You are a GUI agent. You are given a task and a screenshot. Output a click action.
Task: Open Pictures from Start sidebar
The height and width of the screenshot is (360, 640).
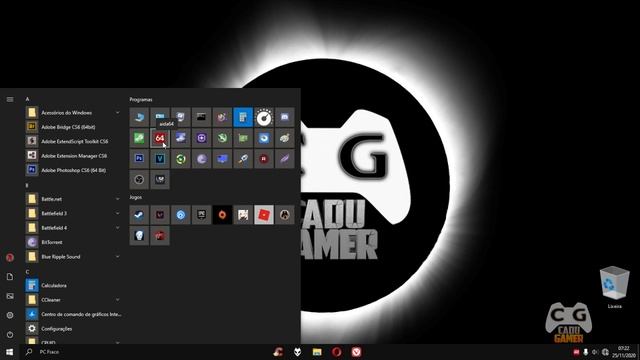(10, 296)
